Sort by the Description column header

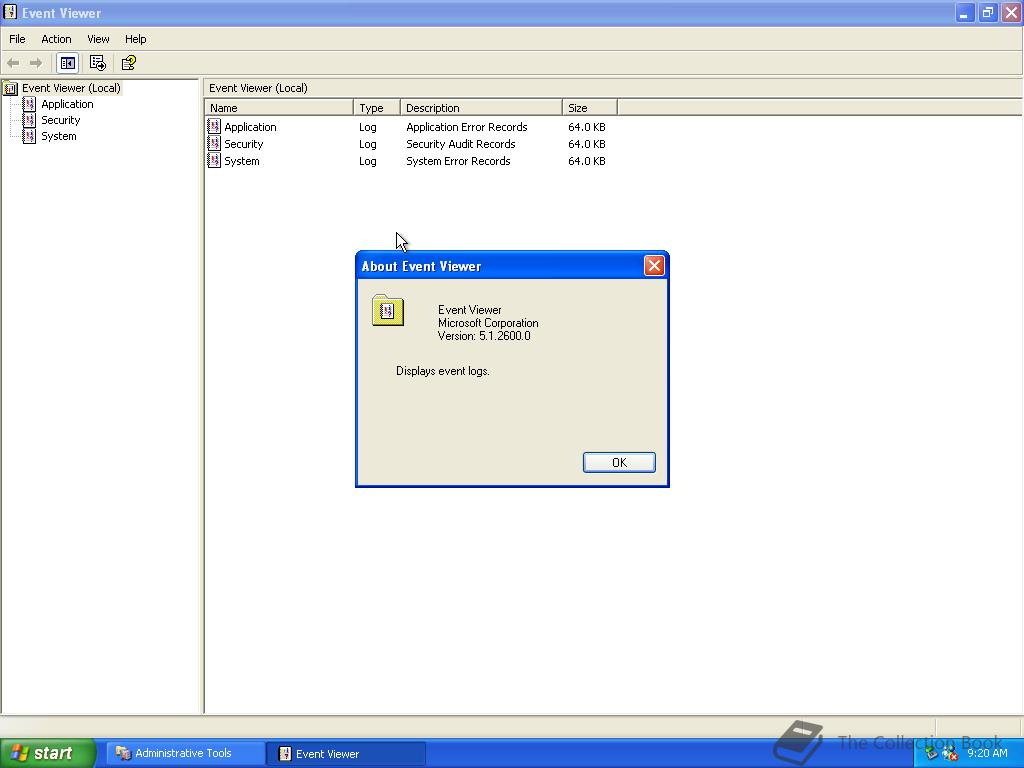pos(481,108)
